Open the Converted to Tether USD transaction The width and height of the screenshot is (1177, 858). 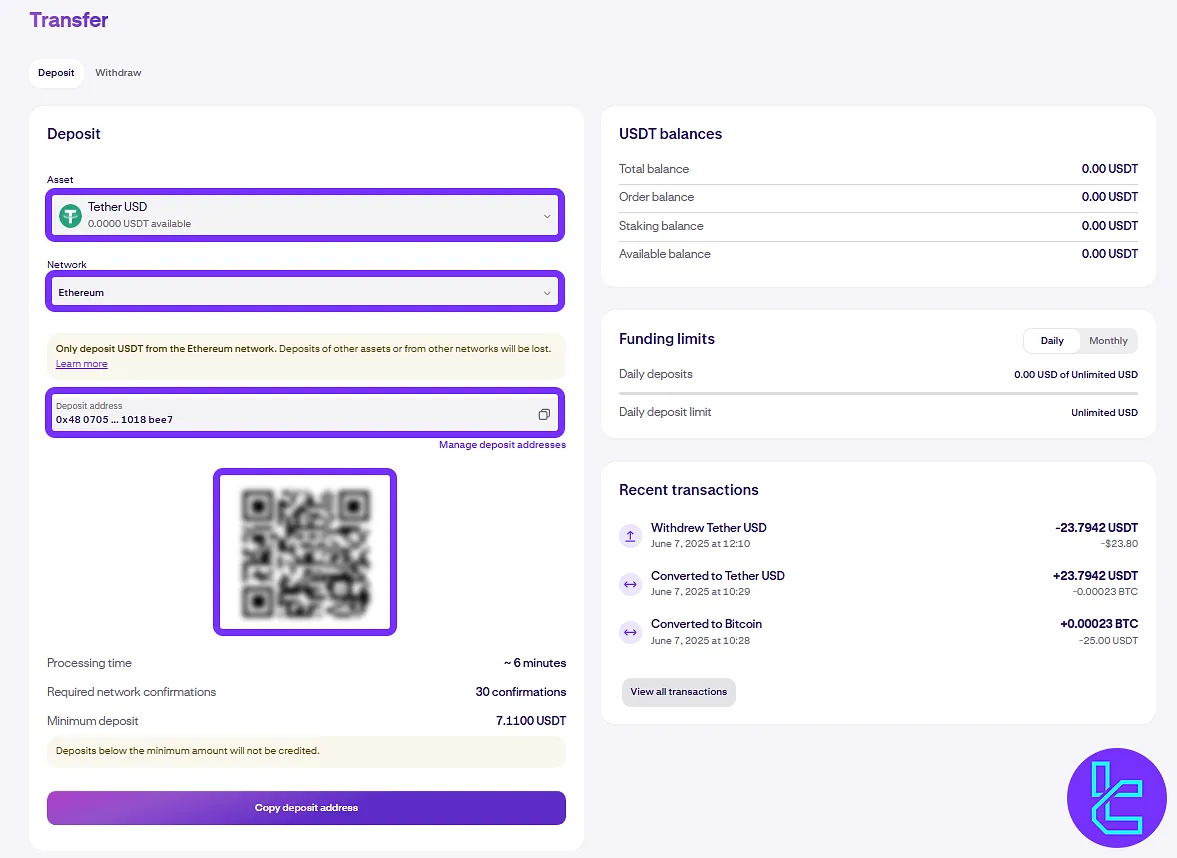(878, 583)
